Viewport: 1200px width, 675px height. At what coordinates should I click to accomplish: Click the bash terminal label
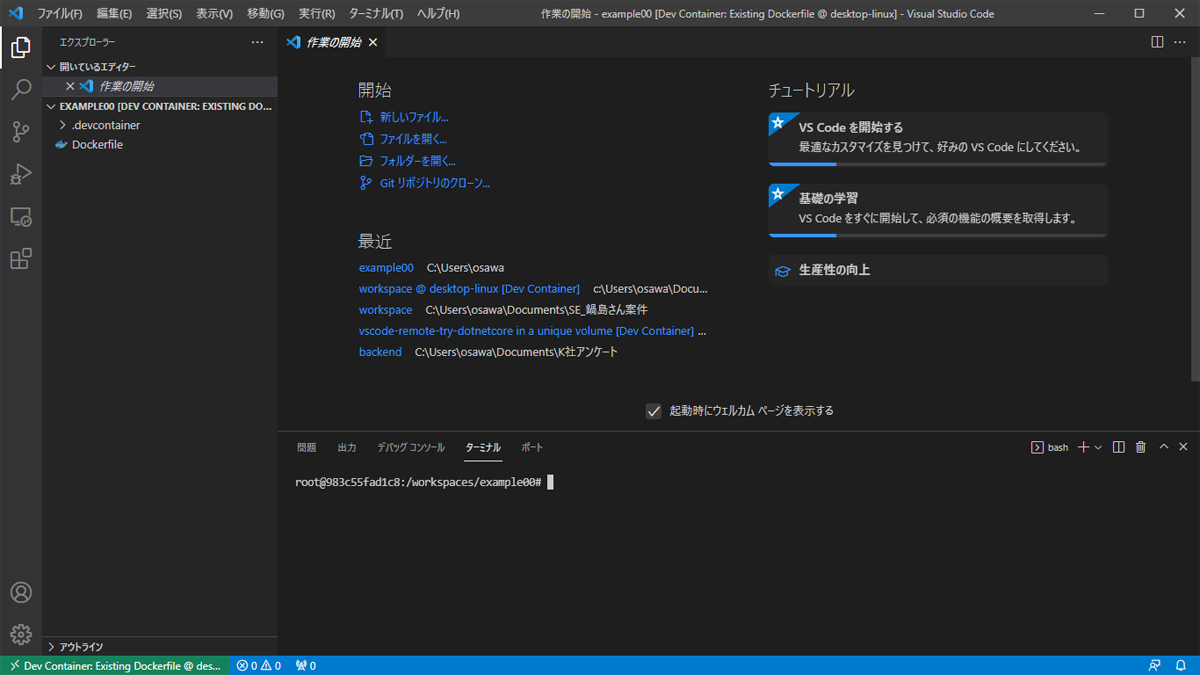point(1050,447)
